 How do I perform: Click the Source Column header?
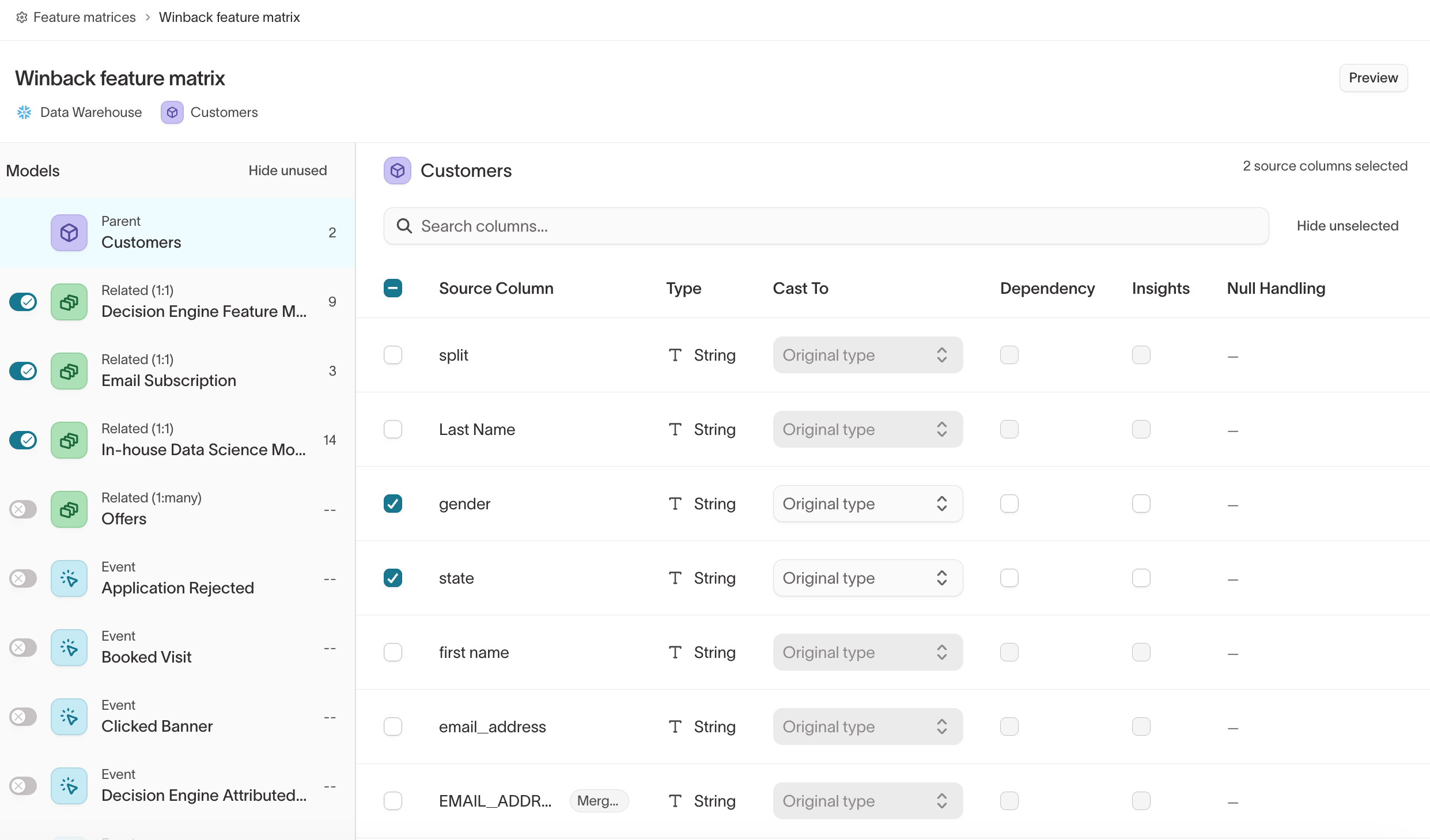click(496, 288)
